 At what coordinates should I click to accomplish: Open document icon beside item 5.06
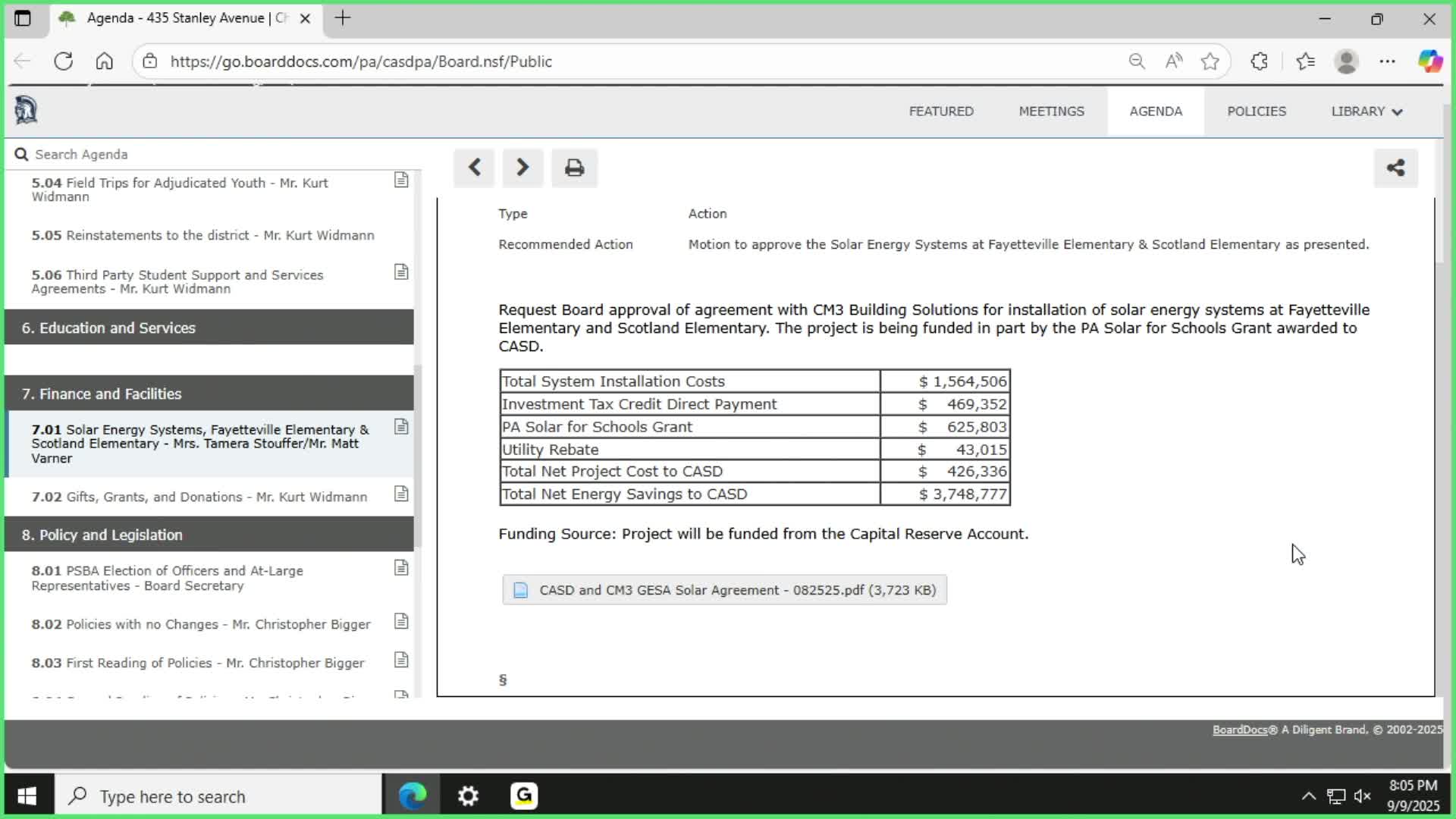(401, 272)
